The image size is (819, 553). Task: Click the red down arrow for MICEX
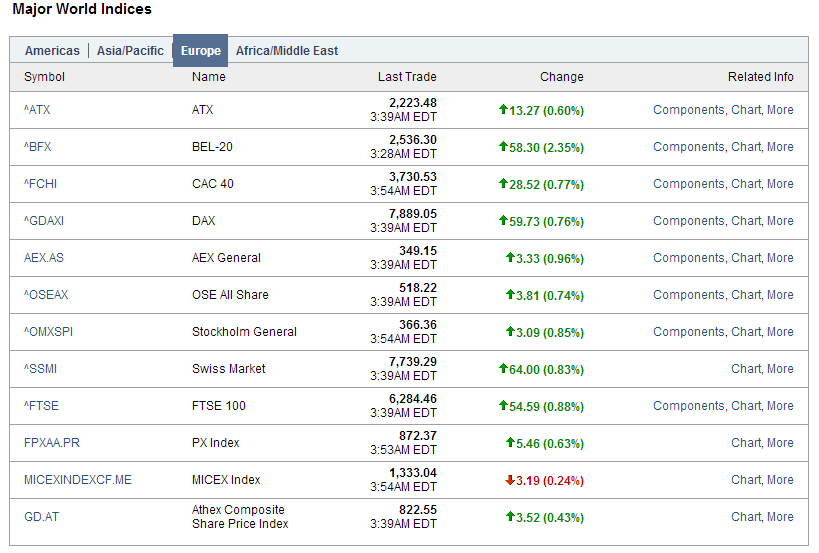coord(510,480)
